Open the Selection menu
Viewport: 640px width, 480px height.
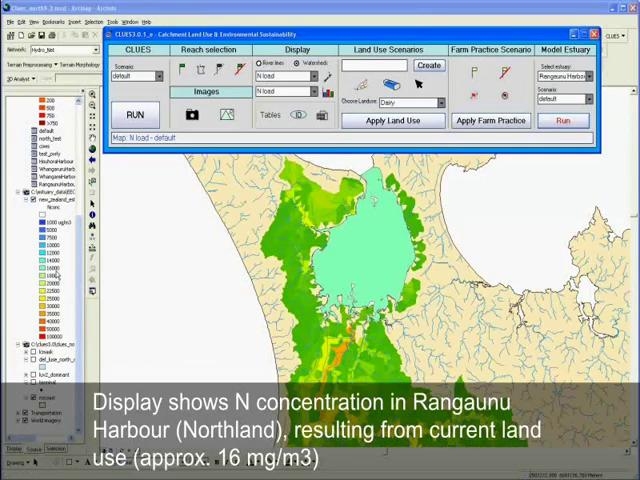pos(93,21)
